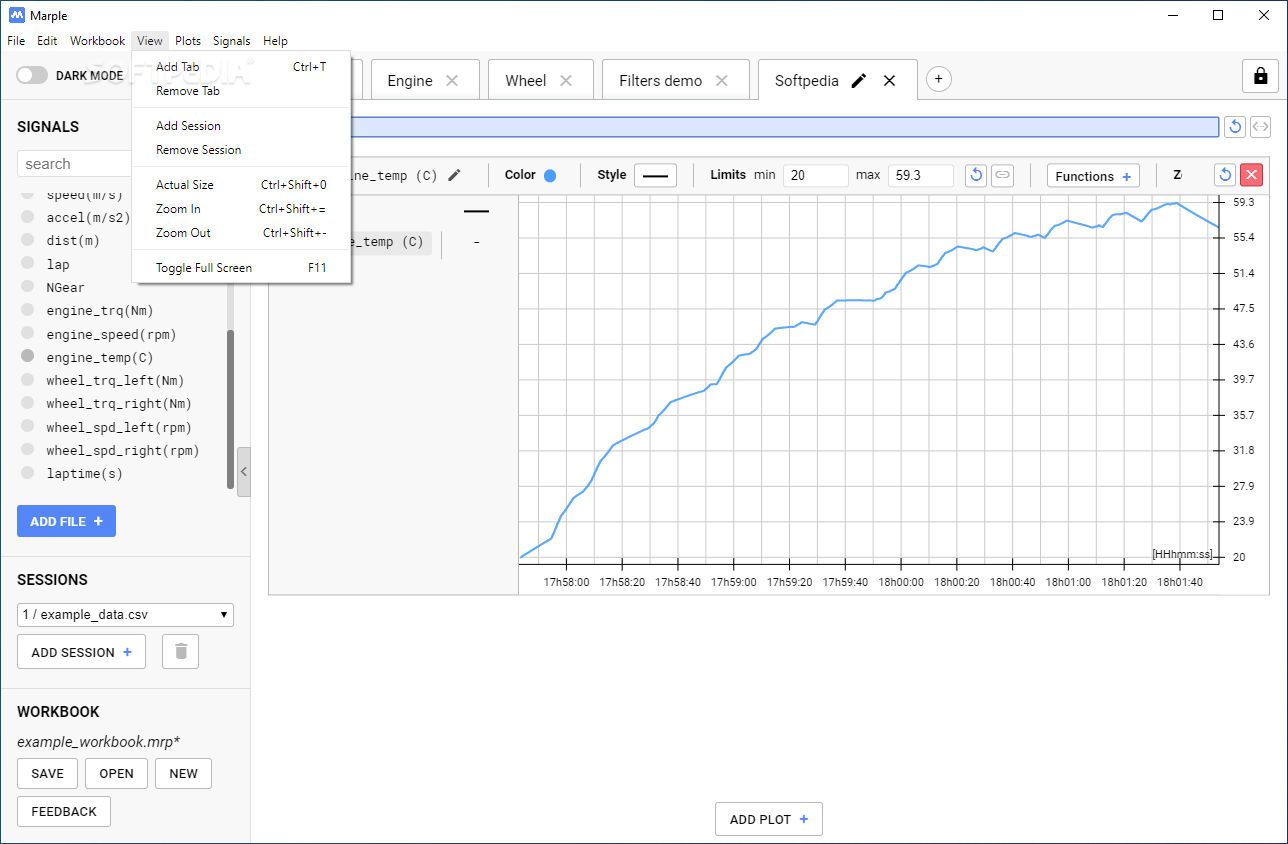Select wheel_spd_left(rpm) signal text
This screenshot has width=1288, height=844.
point(119,427)
